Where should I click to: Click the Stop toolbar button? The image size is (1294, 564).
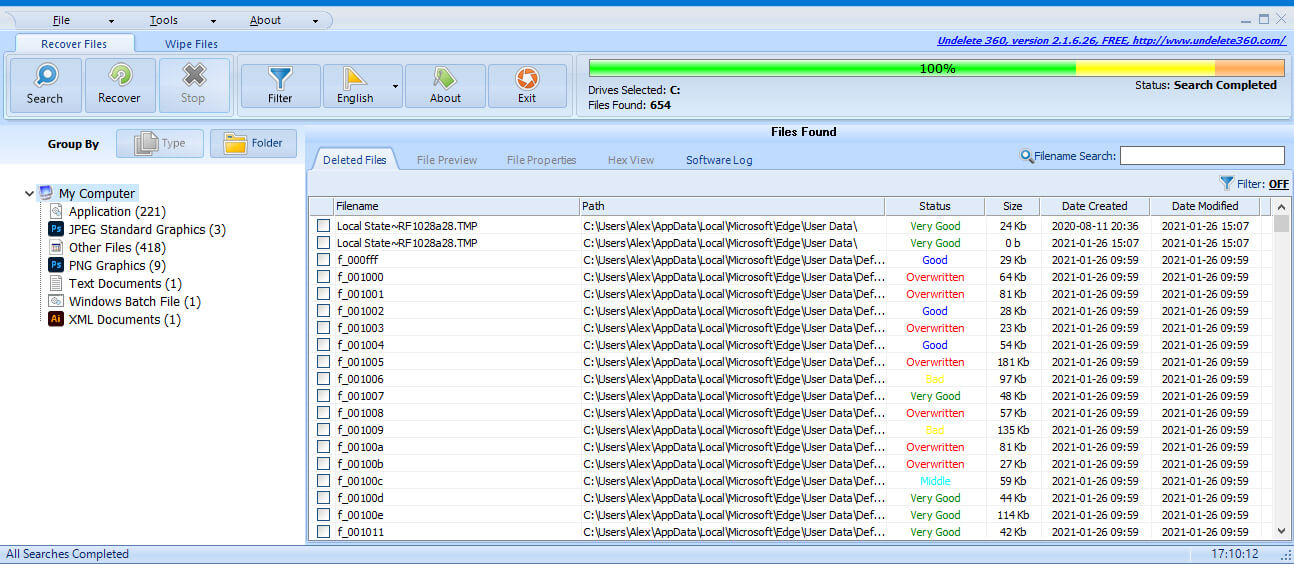tap(193, 85)
